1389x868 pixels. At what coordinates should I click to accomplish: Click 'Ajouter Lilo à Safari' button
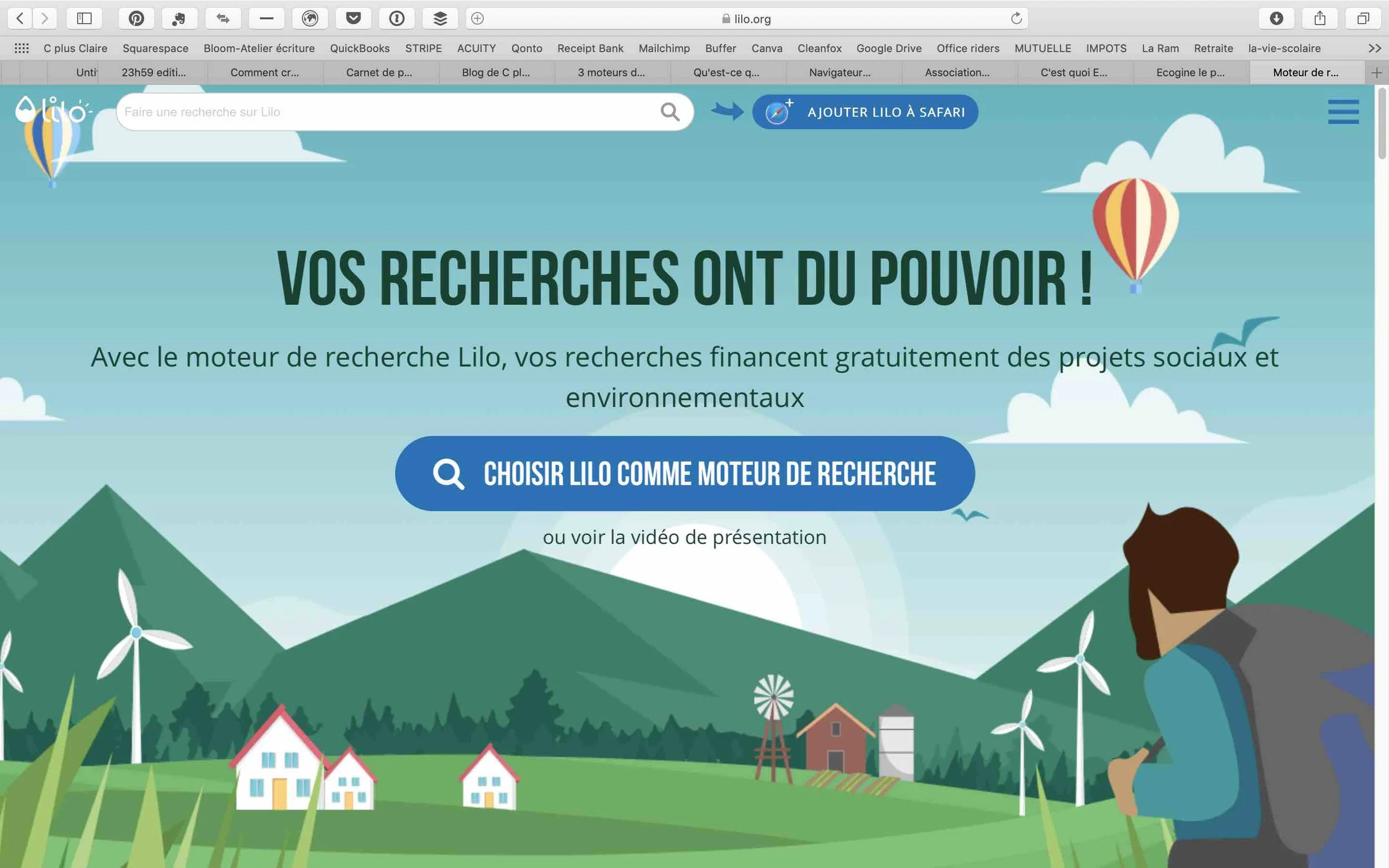pyautogui.click(x=865, y=112)
